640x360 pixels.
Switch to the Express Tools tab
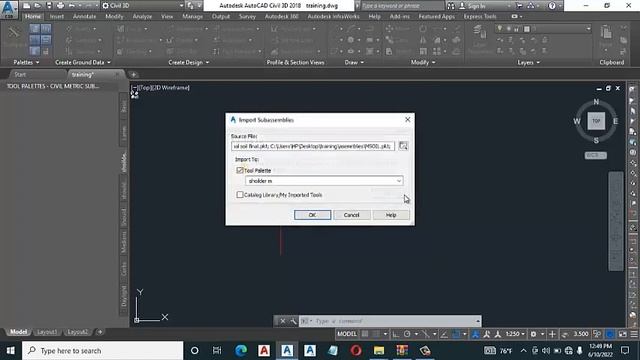point(480,16)
